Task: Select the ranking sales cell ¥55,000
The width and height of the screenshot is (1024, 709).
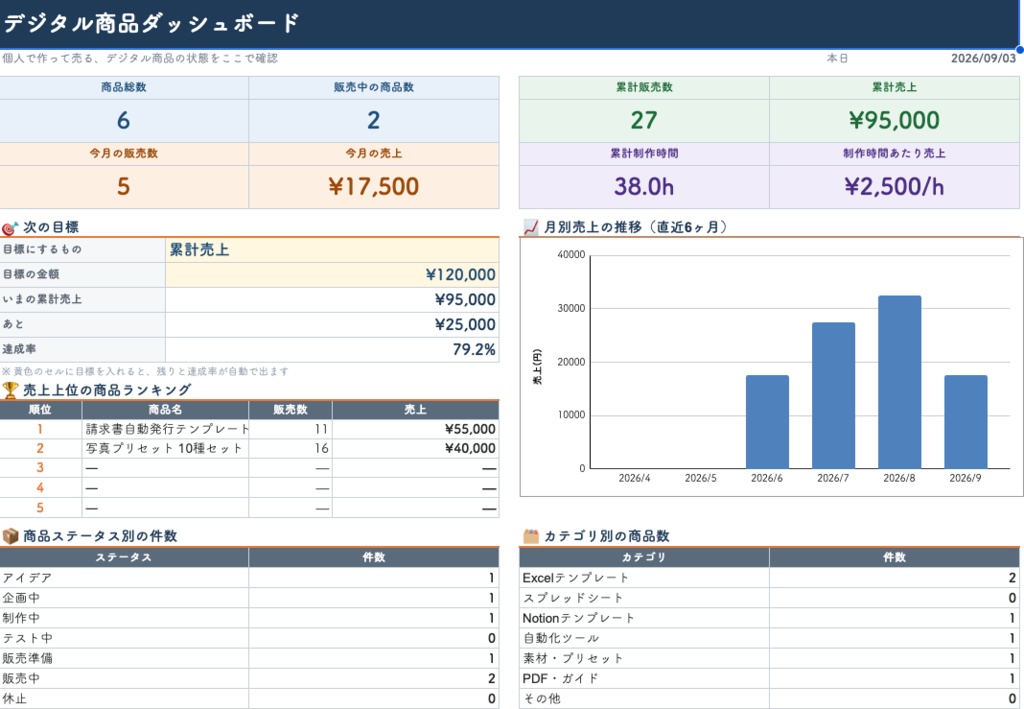Action: (415, 429)
